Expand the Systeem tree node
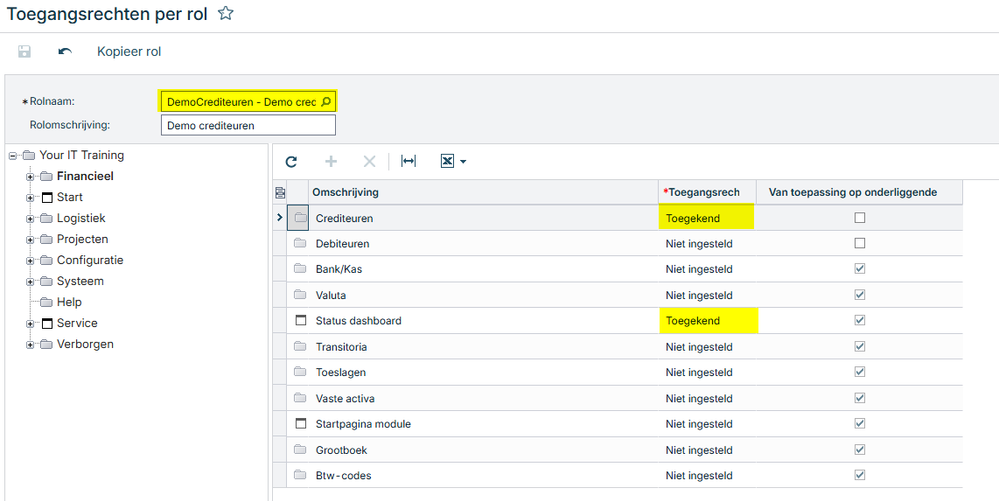Viewport: 999px width, 501px height. (30, 282)
